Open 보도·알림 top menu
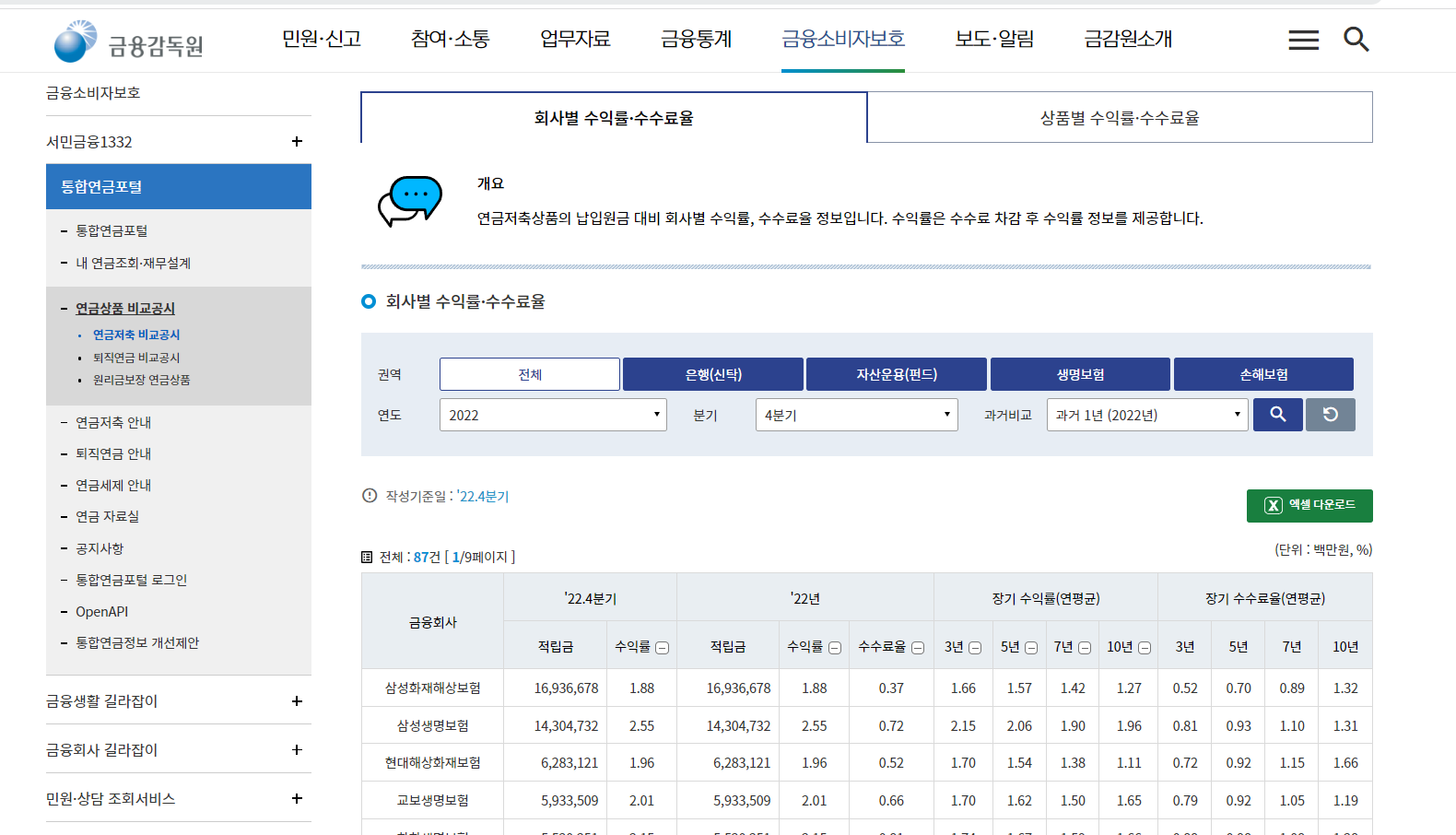 994,39
